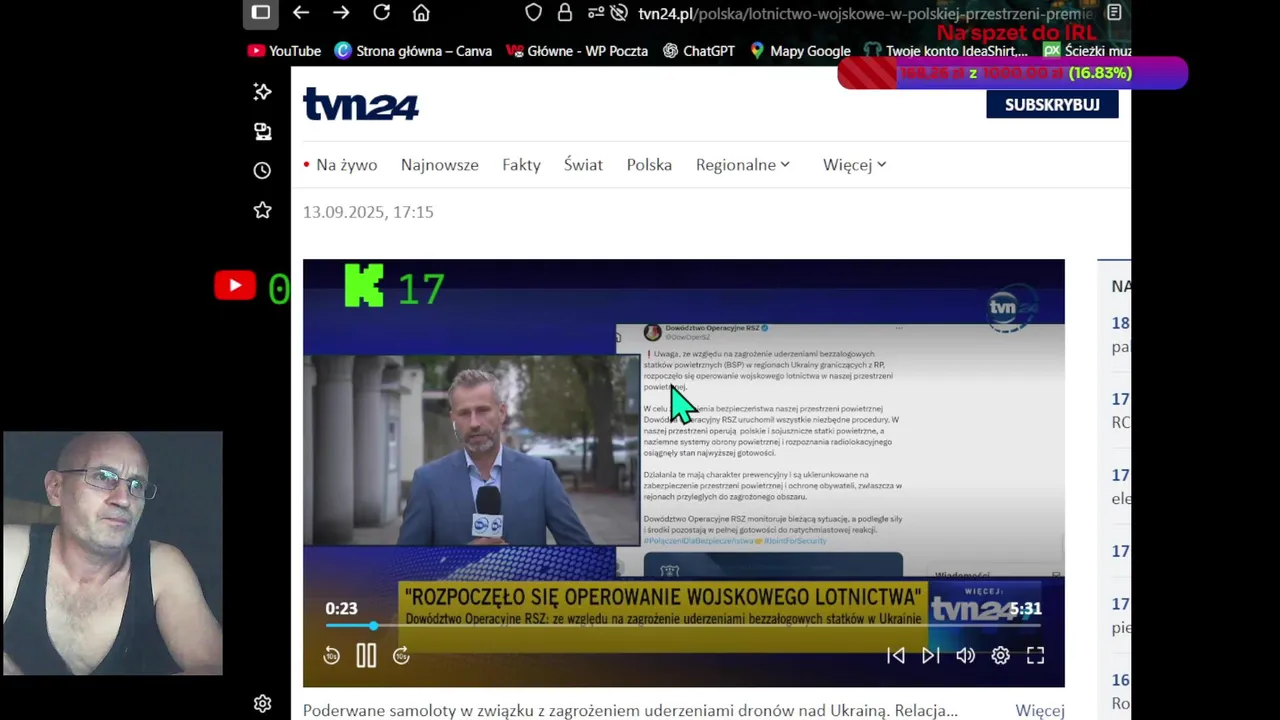Toggle video fullscreen mode

1035,656
